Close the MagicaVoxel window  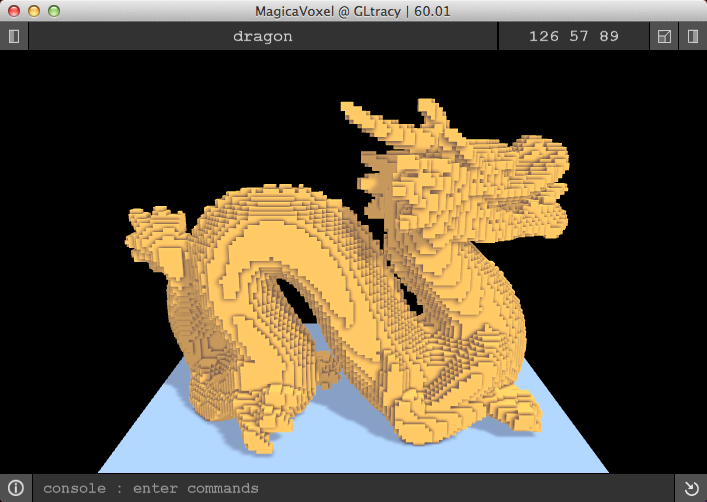(x=14, y=11)
